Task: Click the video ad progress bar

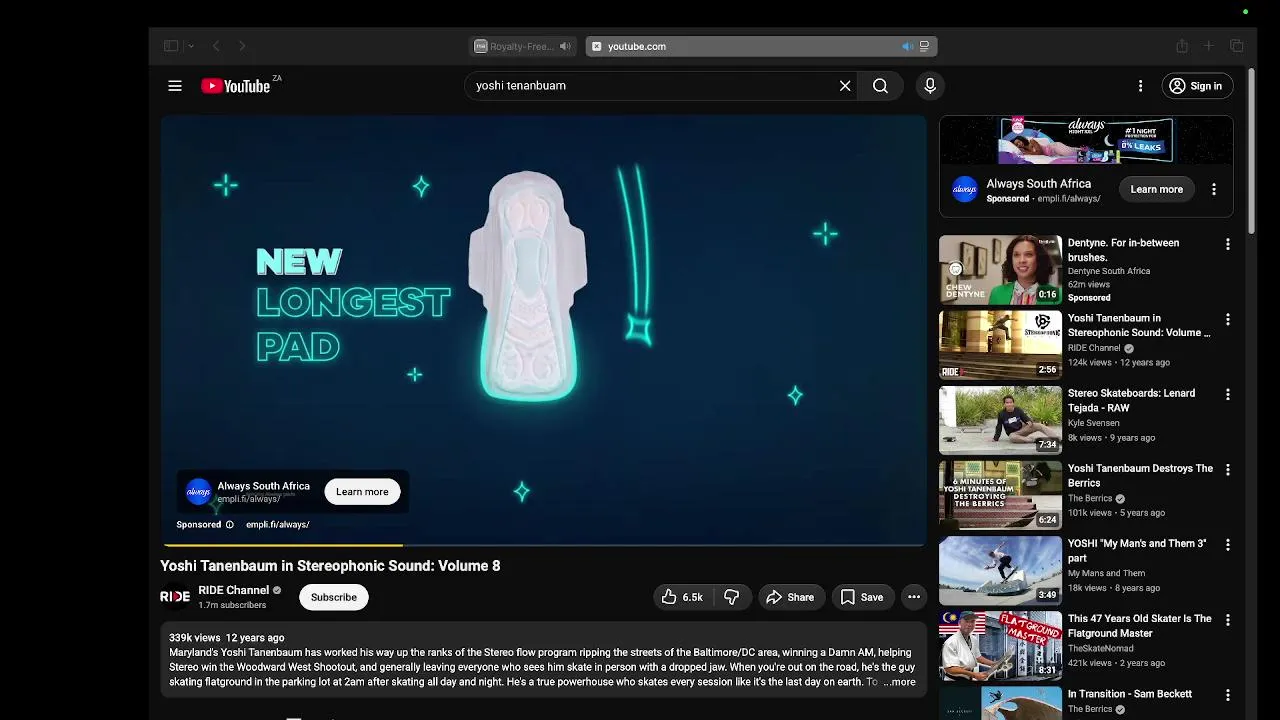Action: [x=544, y=545]
